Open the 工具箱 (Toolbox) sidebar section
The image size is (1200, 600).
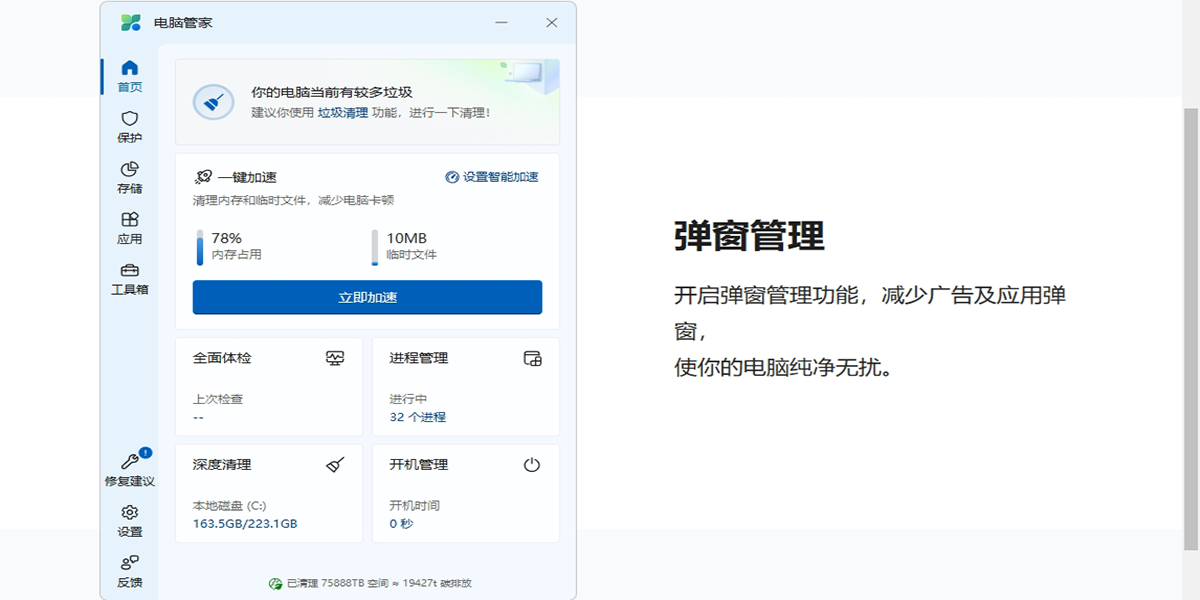129,278
